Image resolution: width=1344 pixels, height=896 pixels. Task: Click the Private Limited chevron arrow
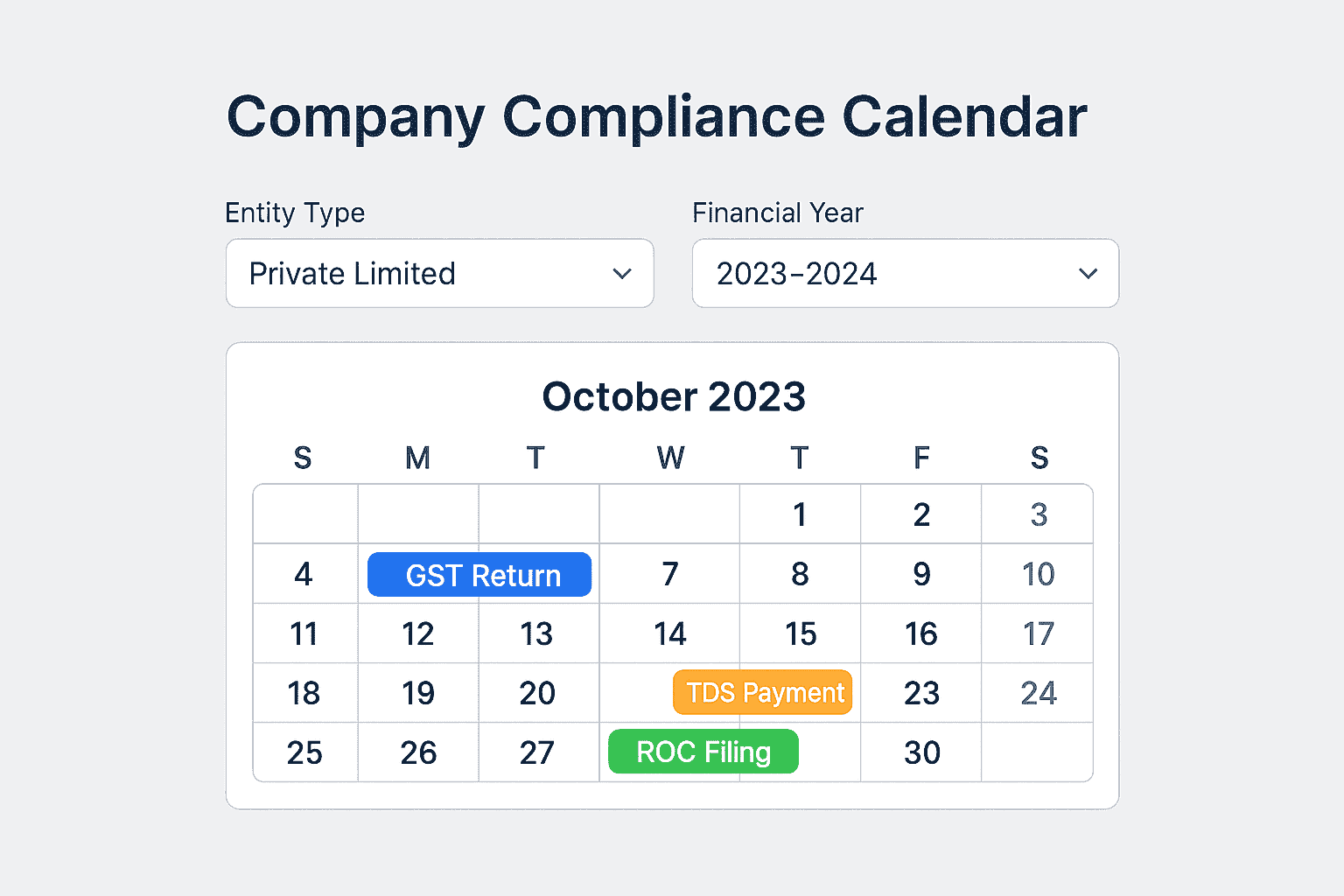pos(622,274)
